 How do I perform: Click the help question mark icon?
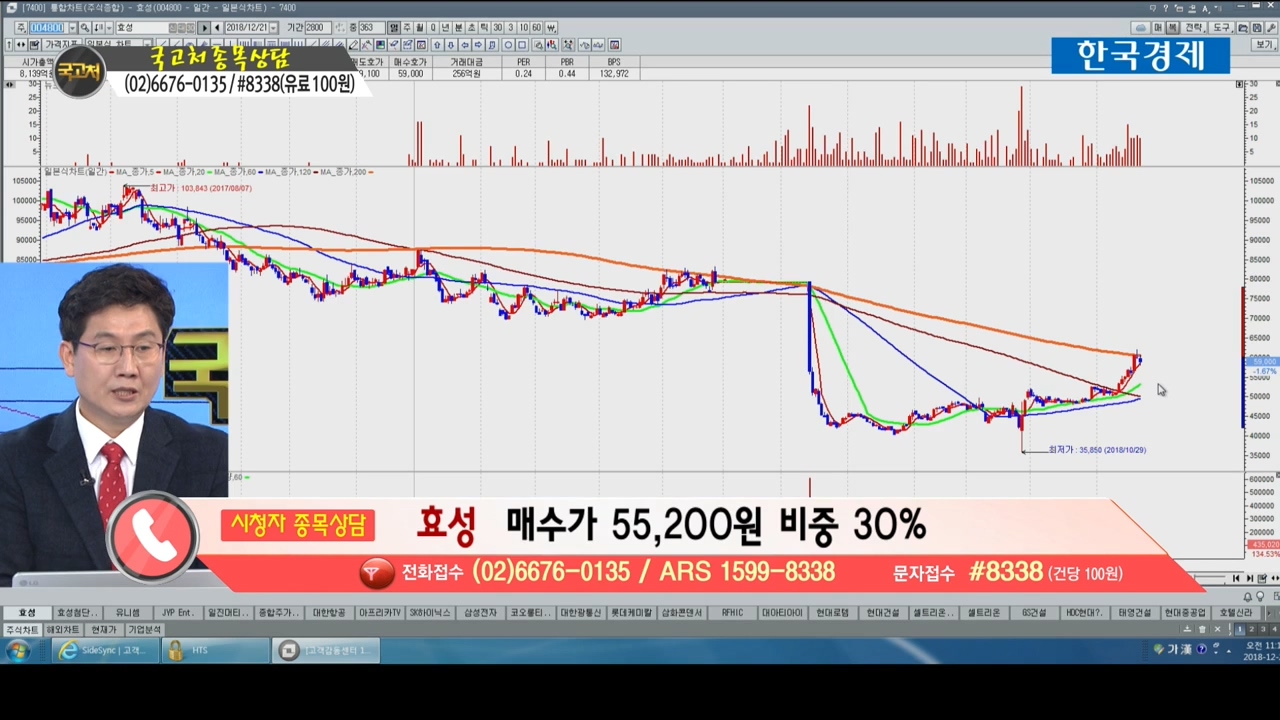[1166, 8]
